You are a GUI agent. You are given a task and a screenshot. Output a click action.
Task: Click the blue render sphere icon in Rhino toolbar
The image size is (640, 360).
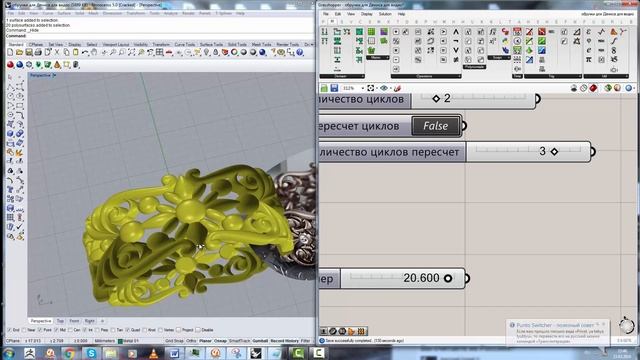click(262, 52)
